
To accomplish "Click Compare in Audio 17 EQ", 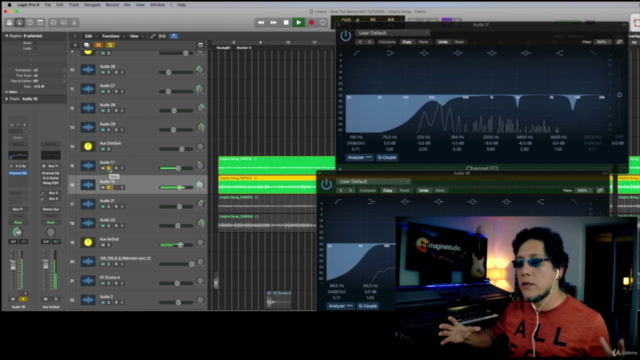I will click(x=387, y=42).
